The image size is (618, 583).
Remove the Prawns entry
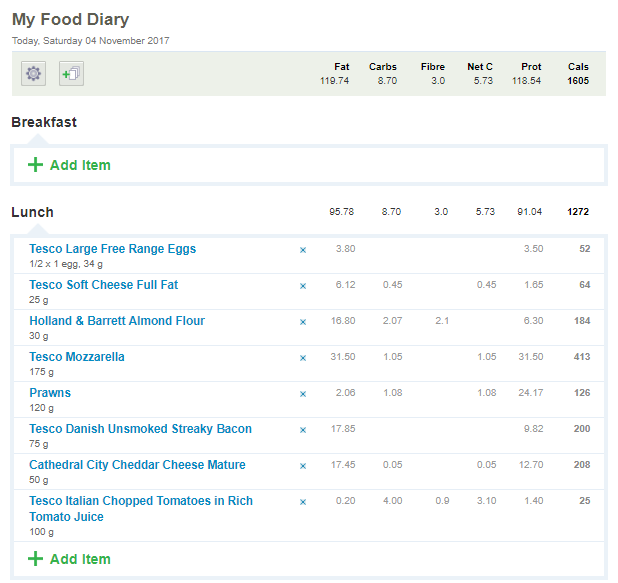point(303,393)
